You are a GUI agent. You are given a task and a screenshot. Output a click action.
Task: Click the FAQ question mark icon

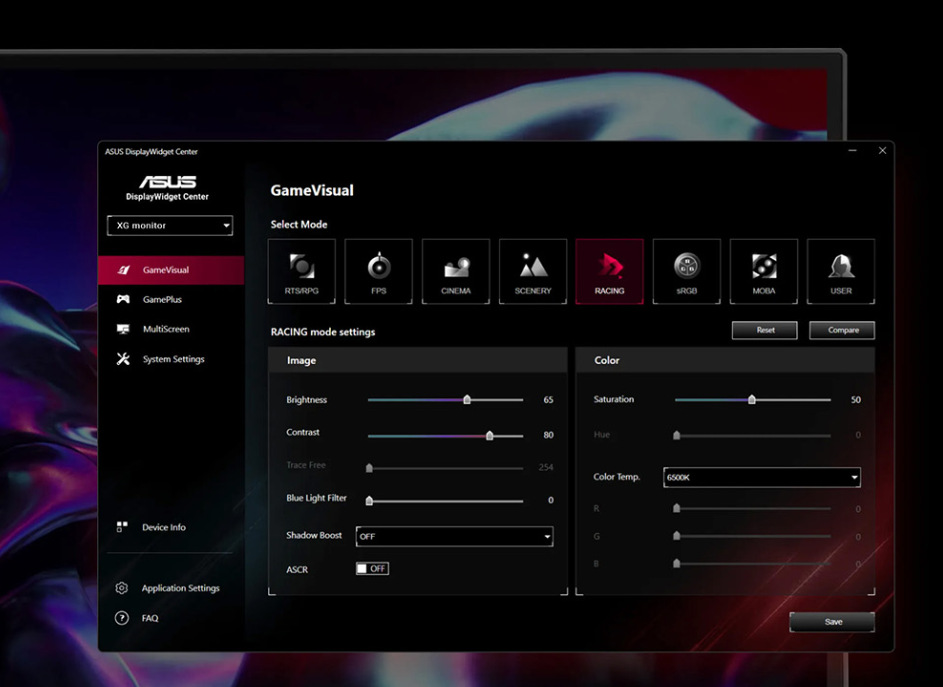pyautogui.click(x=121, y=618)
